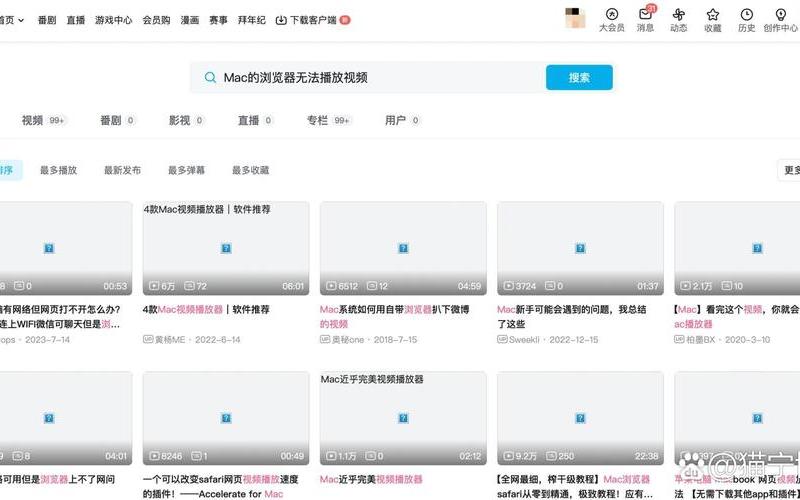Click the download icon beside 下载客户端

click(281, 20)
